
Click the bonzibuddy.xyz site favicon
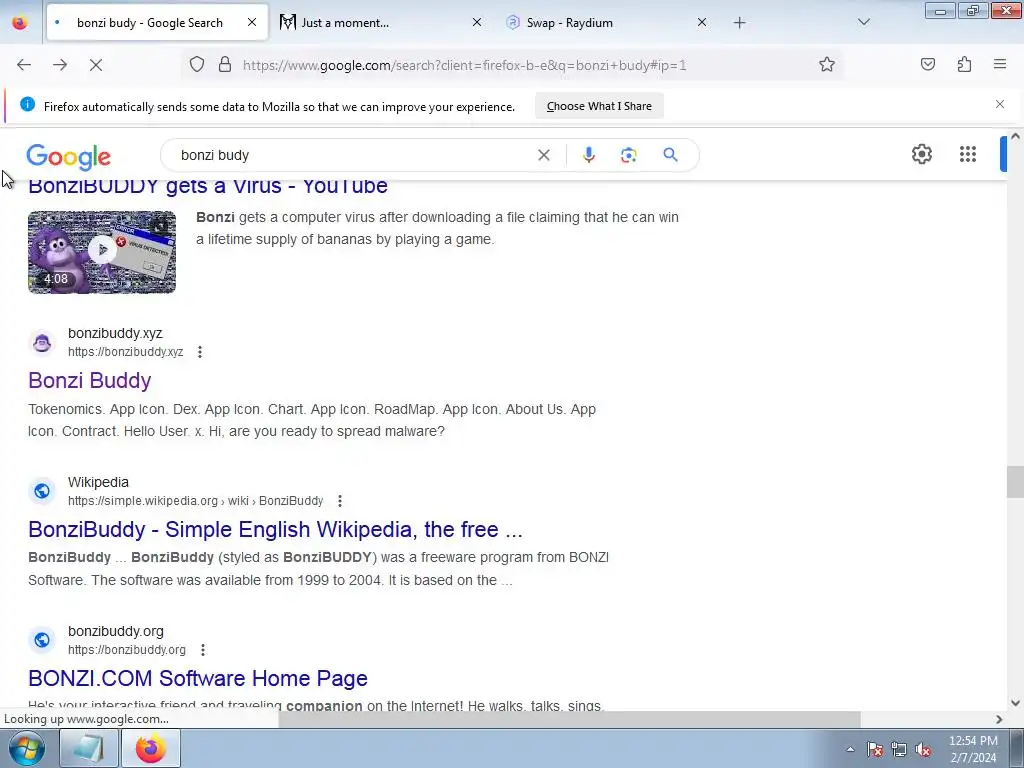[x=42, y=342]
